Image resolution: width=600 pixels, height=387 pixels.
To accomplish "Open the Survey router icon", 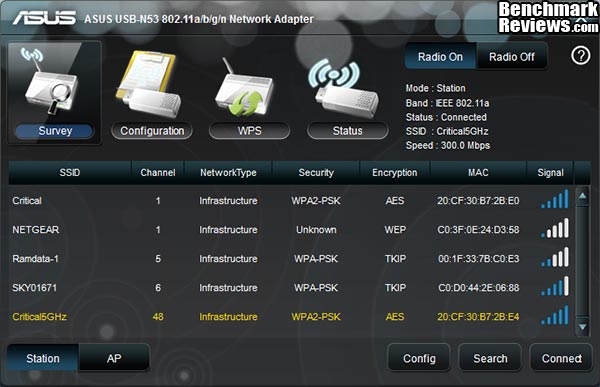I will 51,81.
